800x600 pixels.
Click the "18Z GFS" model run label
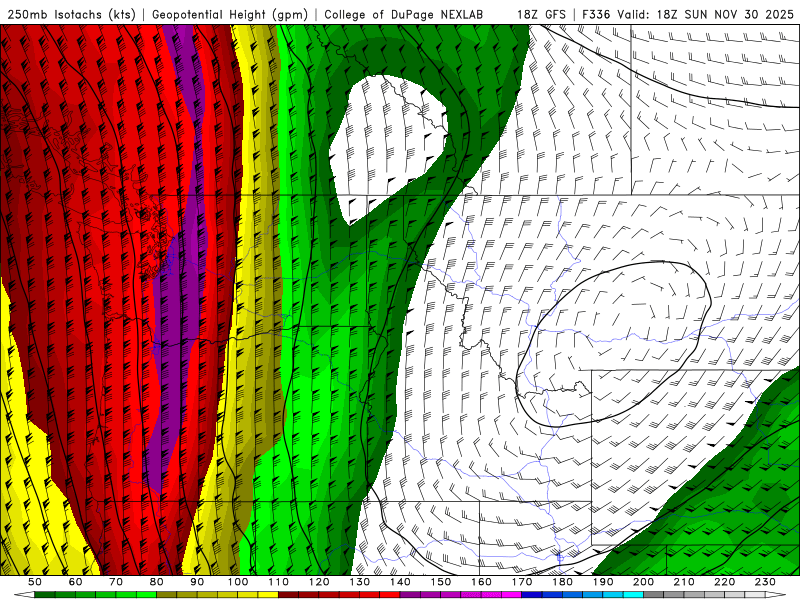click(541, 14)
